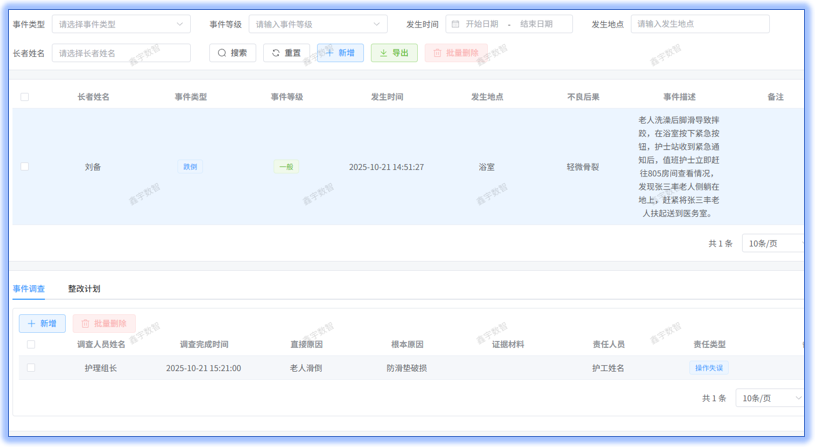Image resolution: width=815 pixels, height=447 pixels.
Task: Click the plus icon in lower 新增 button
Action: (31, 324)
